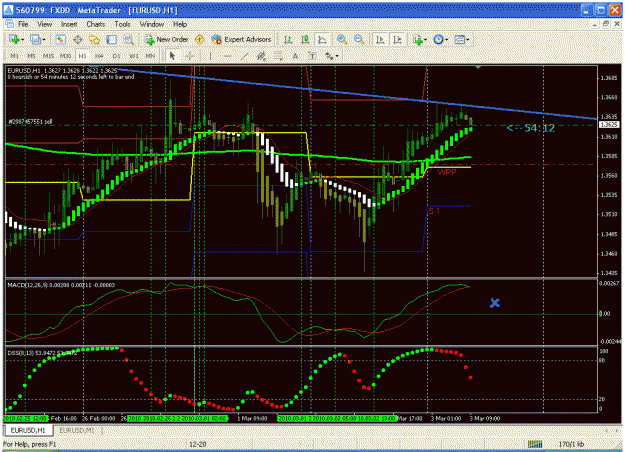The width and height of the screenshot is (625, 452).
Task: Click the 54:12 bar timer label
Action: pyautogui.click(x=531, y=128)
